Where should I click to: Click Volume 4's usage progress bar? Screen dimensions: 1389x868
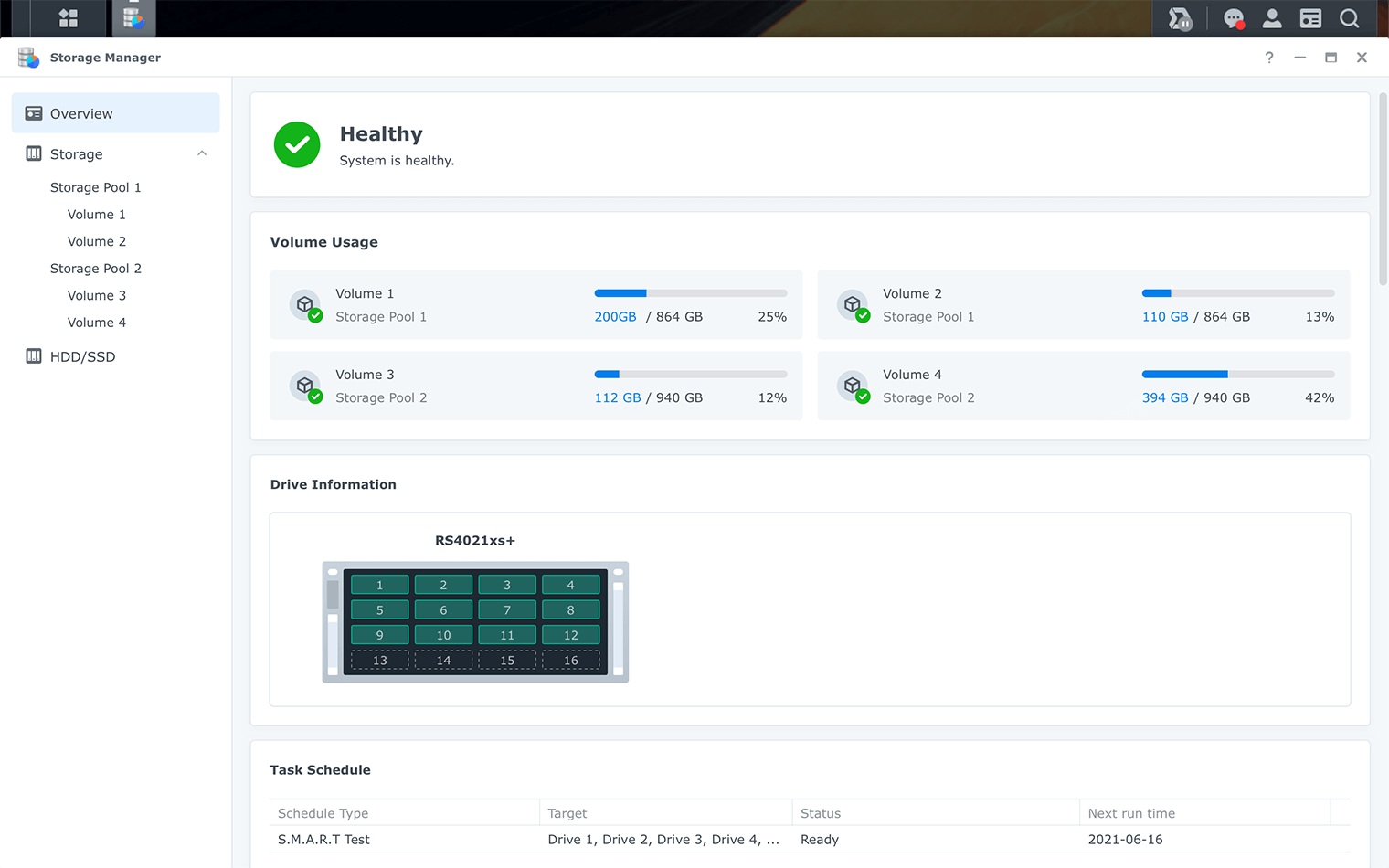(x=1237, y=374)
